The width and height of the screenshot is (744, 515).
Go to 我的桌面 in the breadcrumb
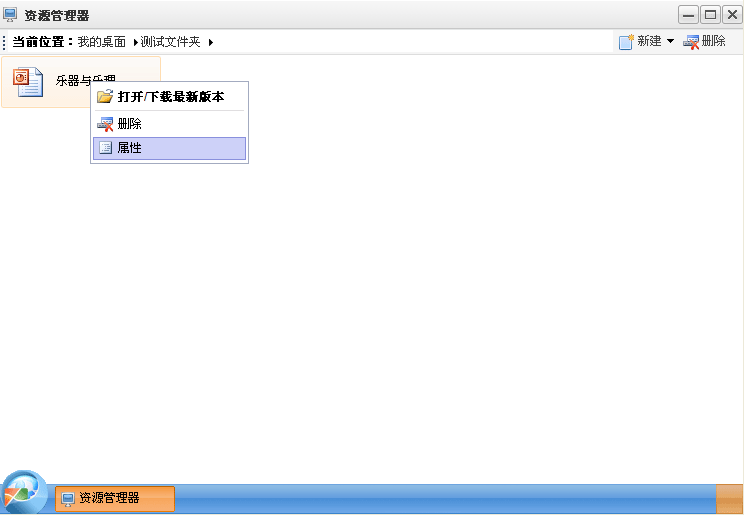point(102,42)
